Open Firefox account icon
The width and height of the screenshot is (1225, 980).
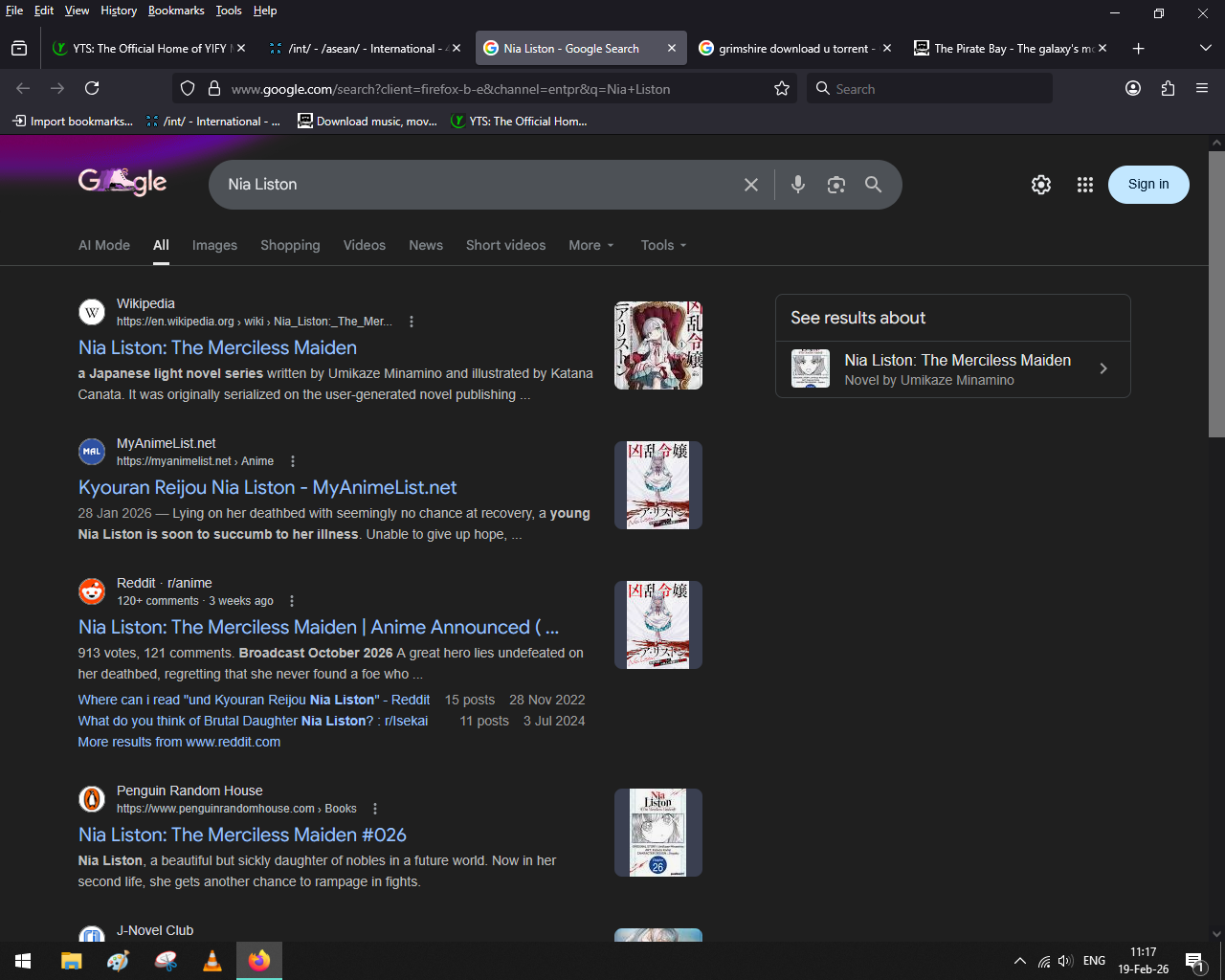(x=1133, y=88)
